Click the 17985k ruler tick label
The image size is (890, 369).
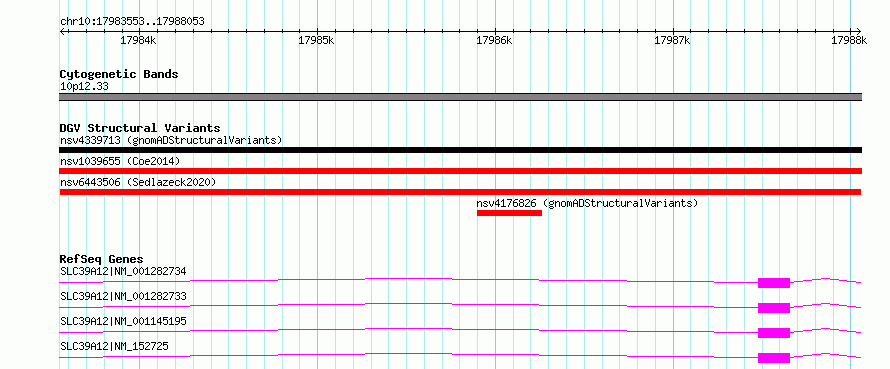[x=316, y=40]
